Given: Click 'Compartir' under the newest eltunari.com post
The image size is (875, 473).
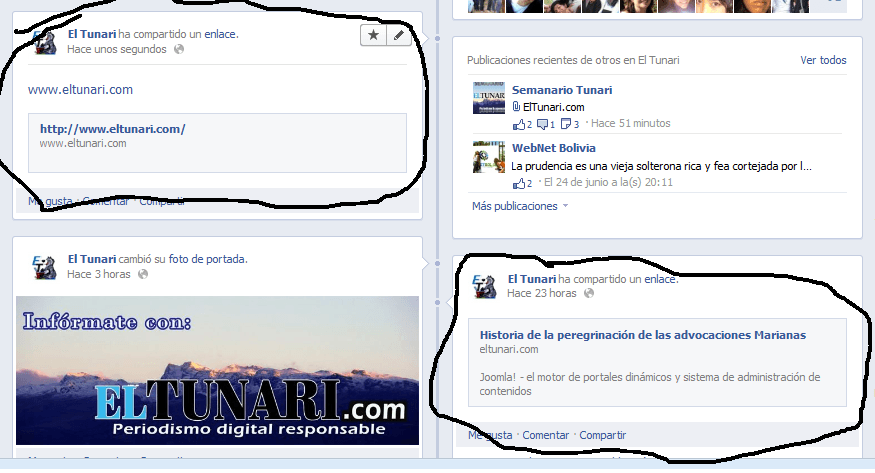Looking at the screenshot, I should [162, 201].
